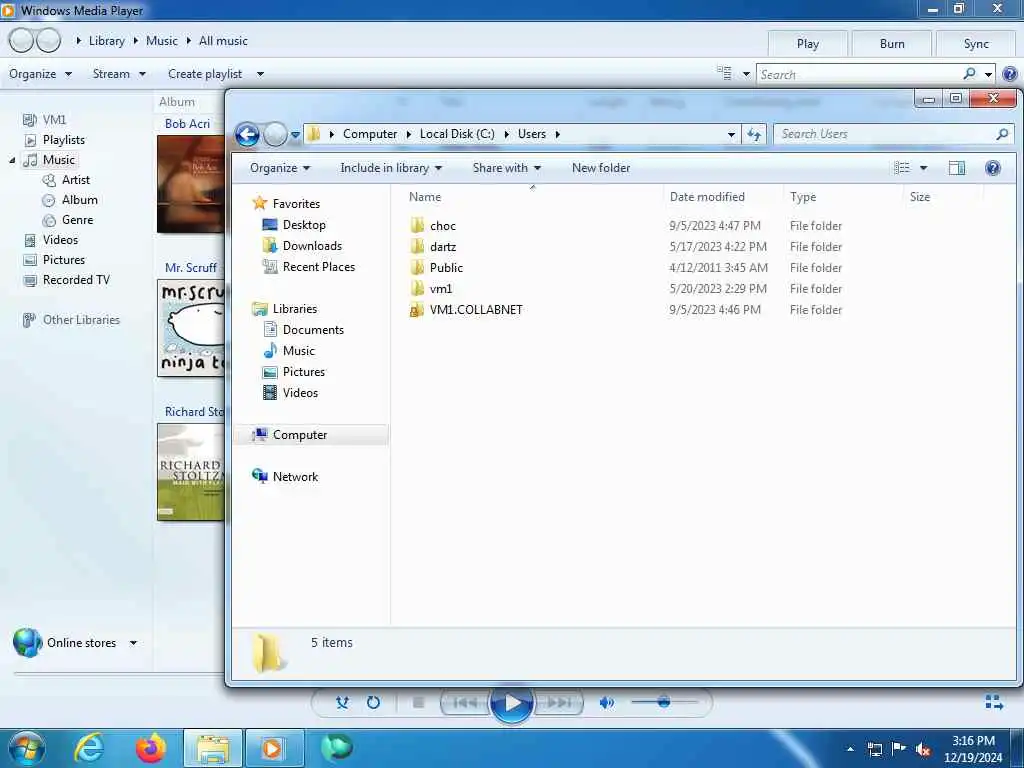
Task: Open the Stream menu
Action: coord(119,74)
